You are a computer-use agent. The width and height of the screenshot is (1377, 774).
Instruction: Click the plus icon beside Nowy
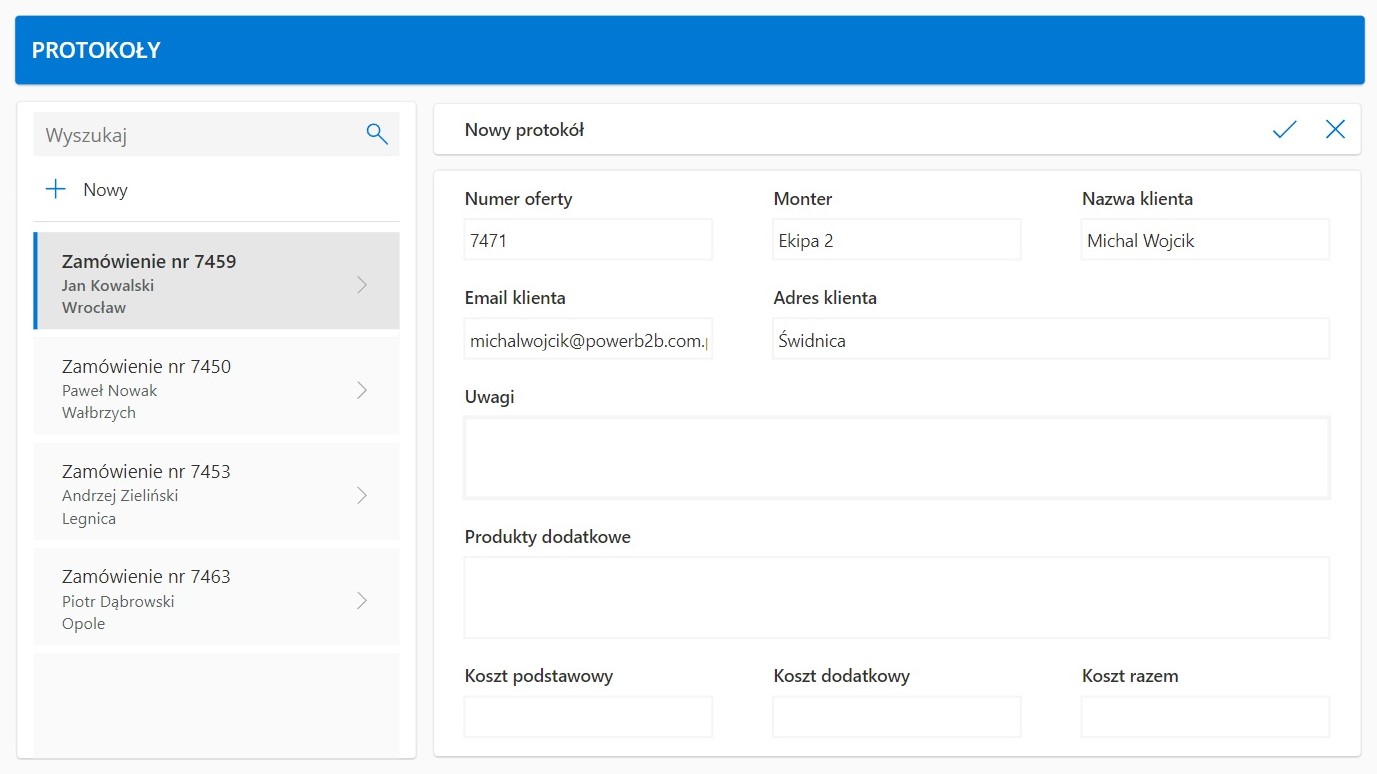coord(56,189)
